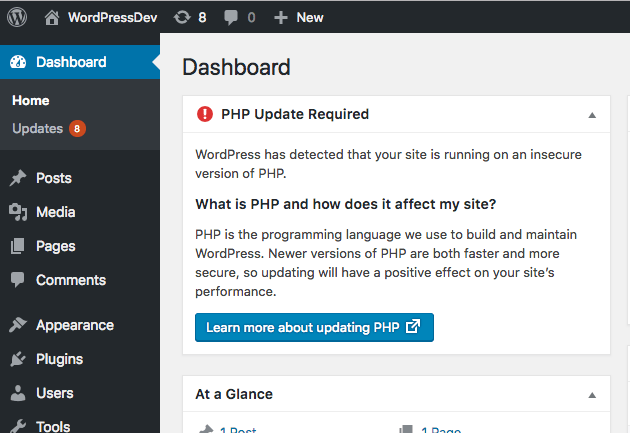Open the Media menu
Screen dimensions: 630x433
pos(55,212)
